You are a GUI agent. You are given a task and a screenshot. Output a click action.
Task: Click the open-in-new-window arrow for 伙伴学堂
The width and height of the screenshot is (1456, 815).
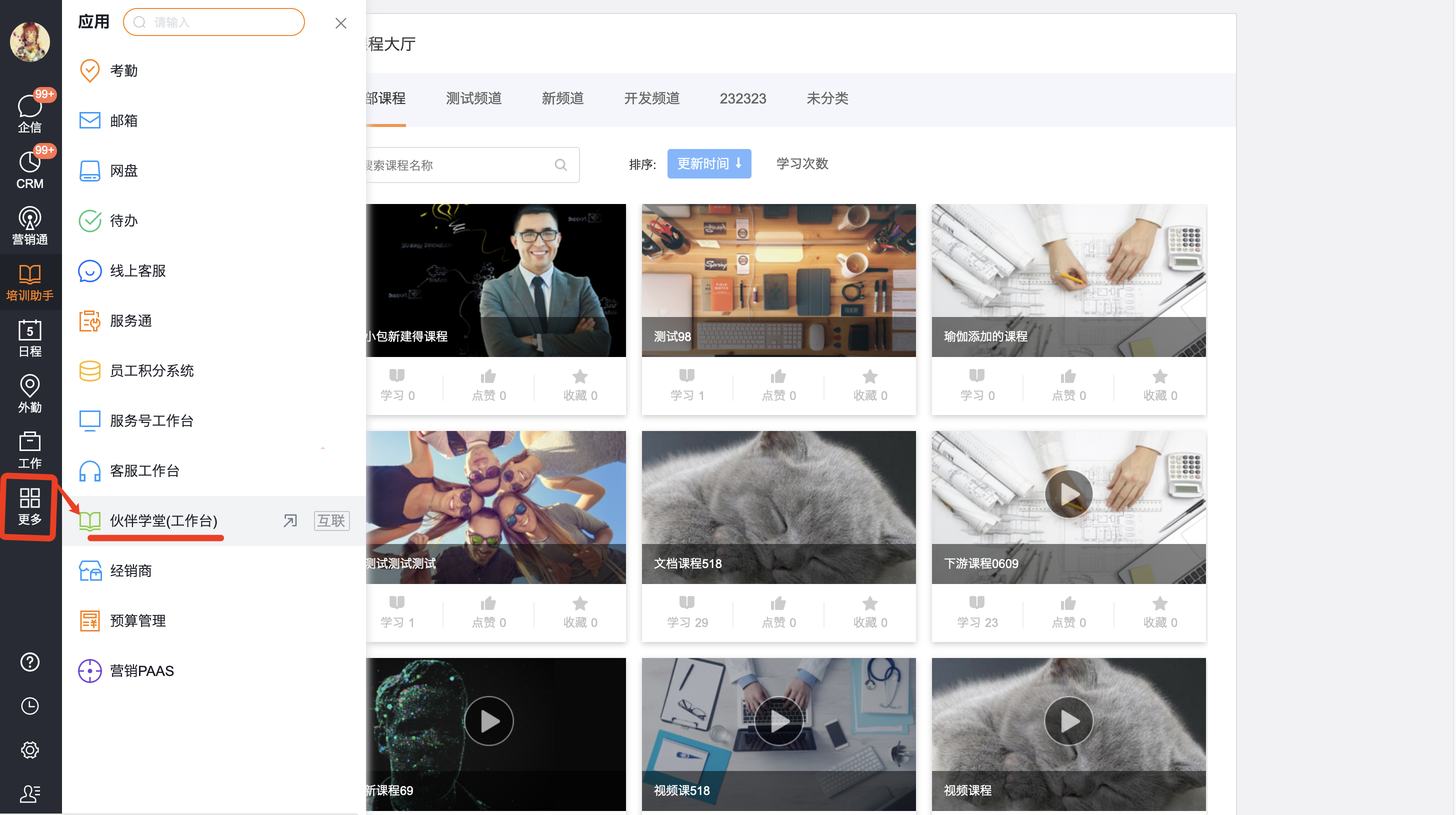pyautogui.click(x=290, y=520)
